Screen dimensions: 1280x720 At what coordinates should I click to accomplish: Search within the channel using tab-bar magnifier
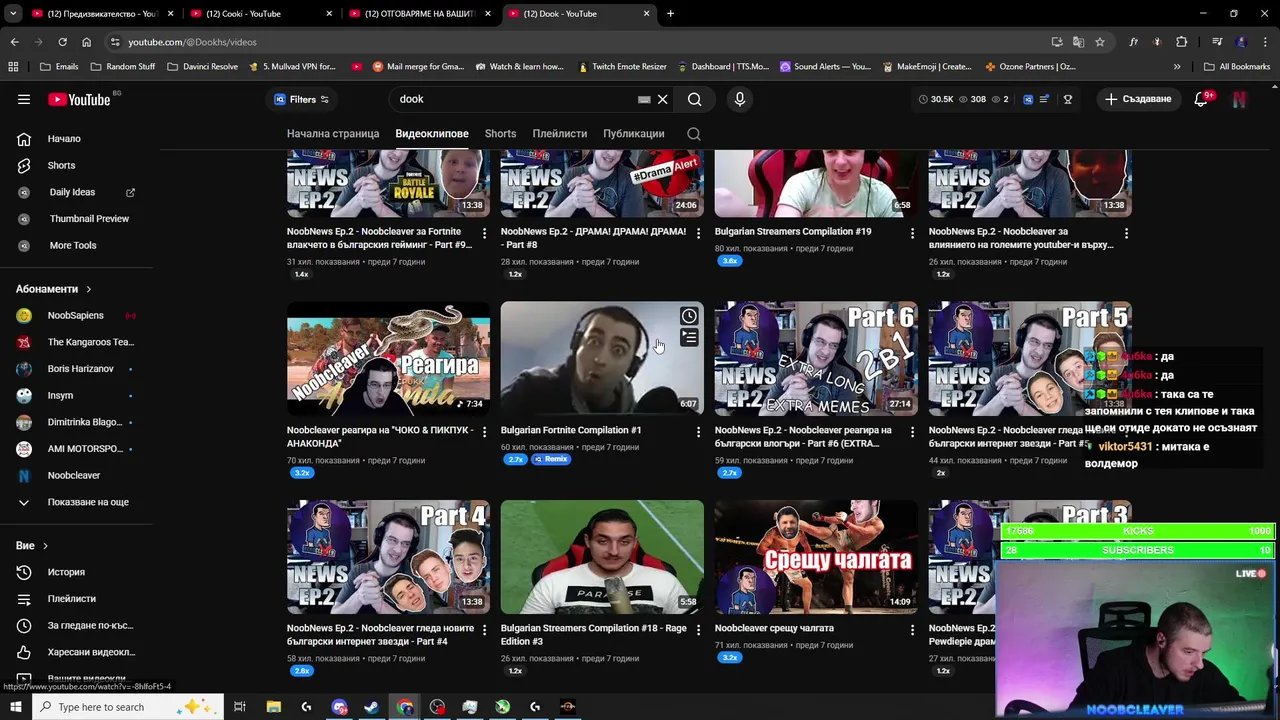click(694, 134)
